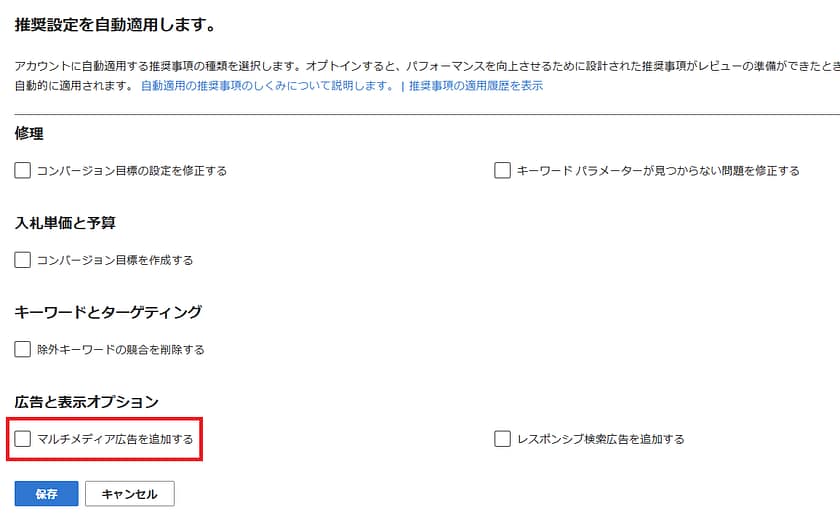Screen dimensions: 840x529
Task: Open the 推奨事項の適用履歴を表示 link
Action: [476, 86]
